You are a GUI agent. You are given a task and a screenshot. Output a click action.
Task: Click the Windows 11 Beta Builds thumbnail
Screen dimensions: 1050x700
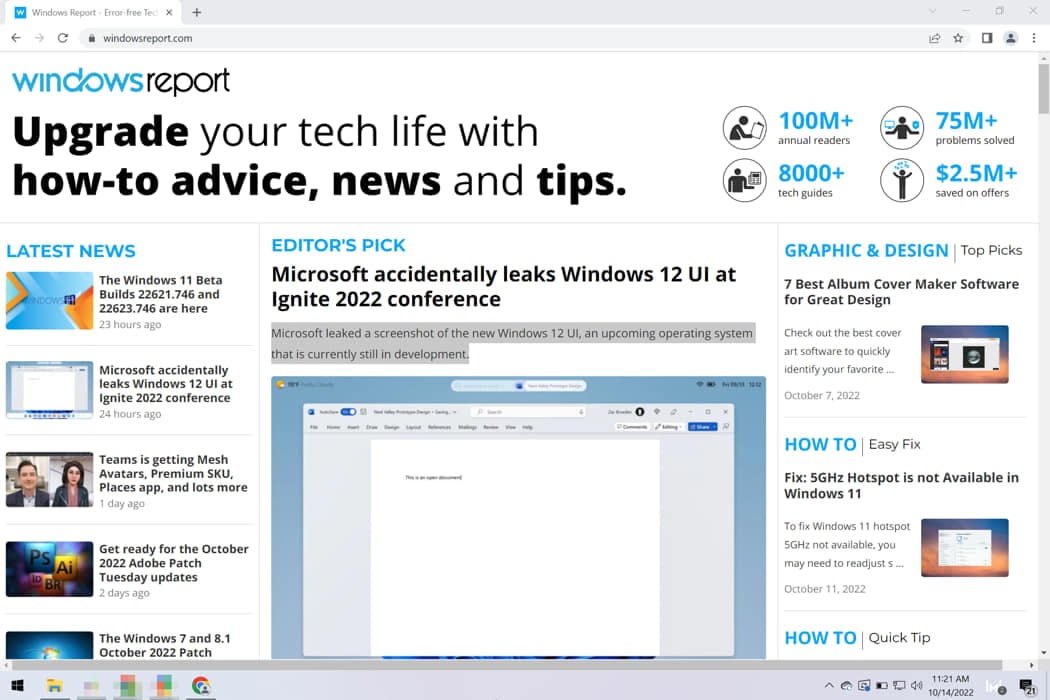pos(50,300)
